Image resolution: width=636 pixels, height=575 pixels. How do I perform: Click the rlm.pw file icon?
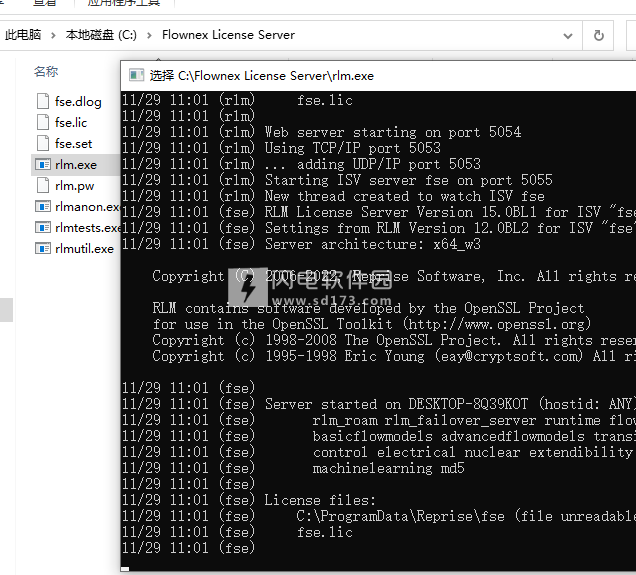coord(43,185)
